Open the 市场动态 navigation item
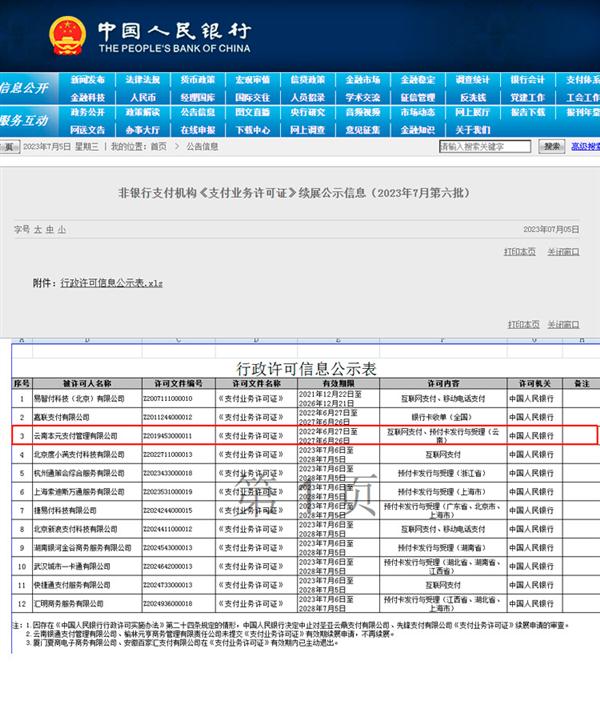The image size is (600, 716). pos(418,112)
